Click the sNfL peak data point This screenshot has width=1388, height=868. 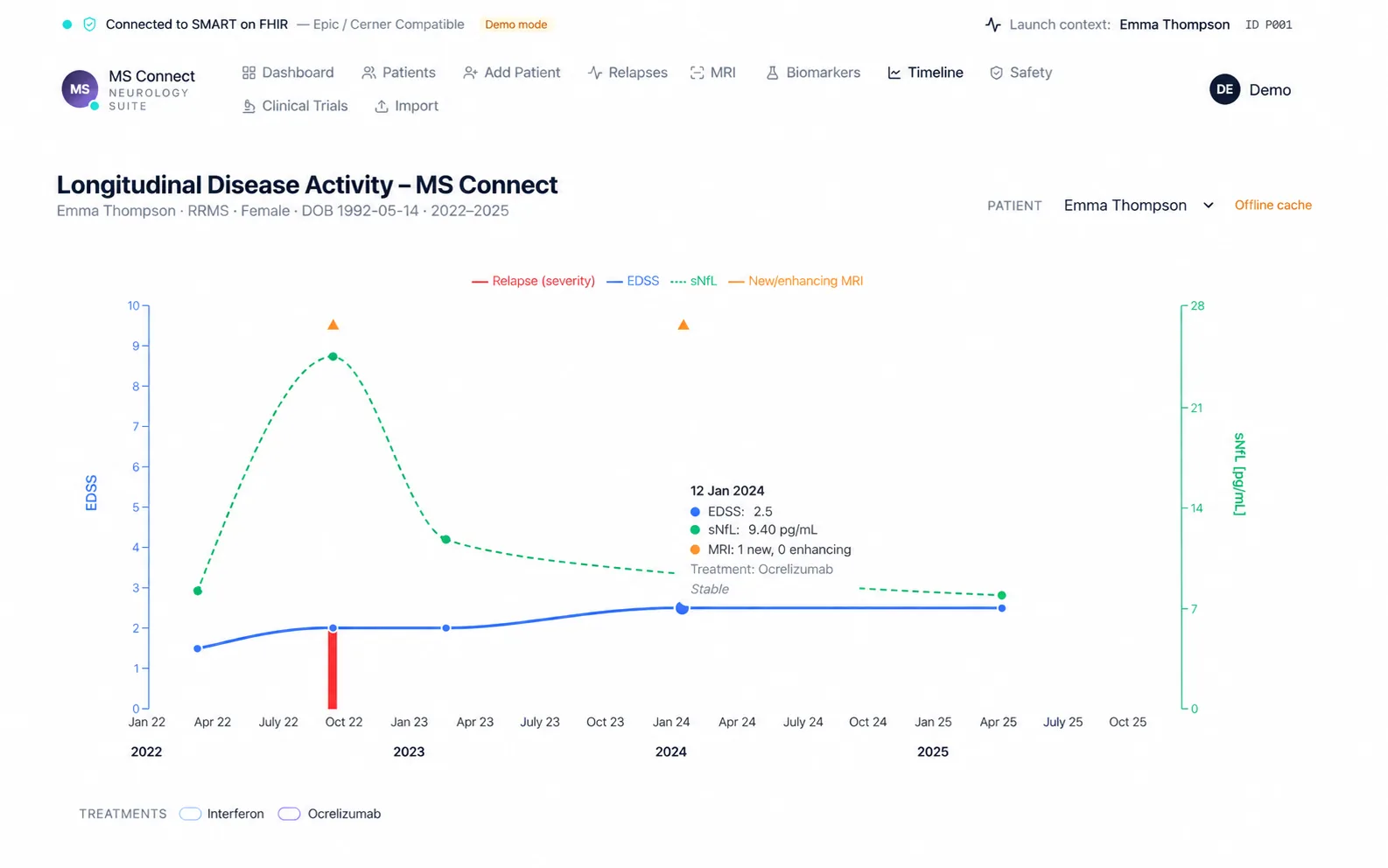[333, 356]
